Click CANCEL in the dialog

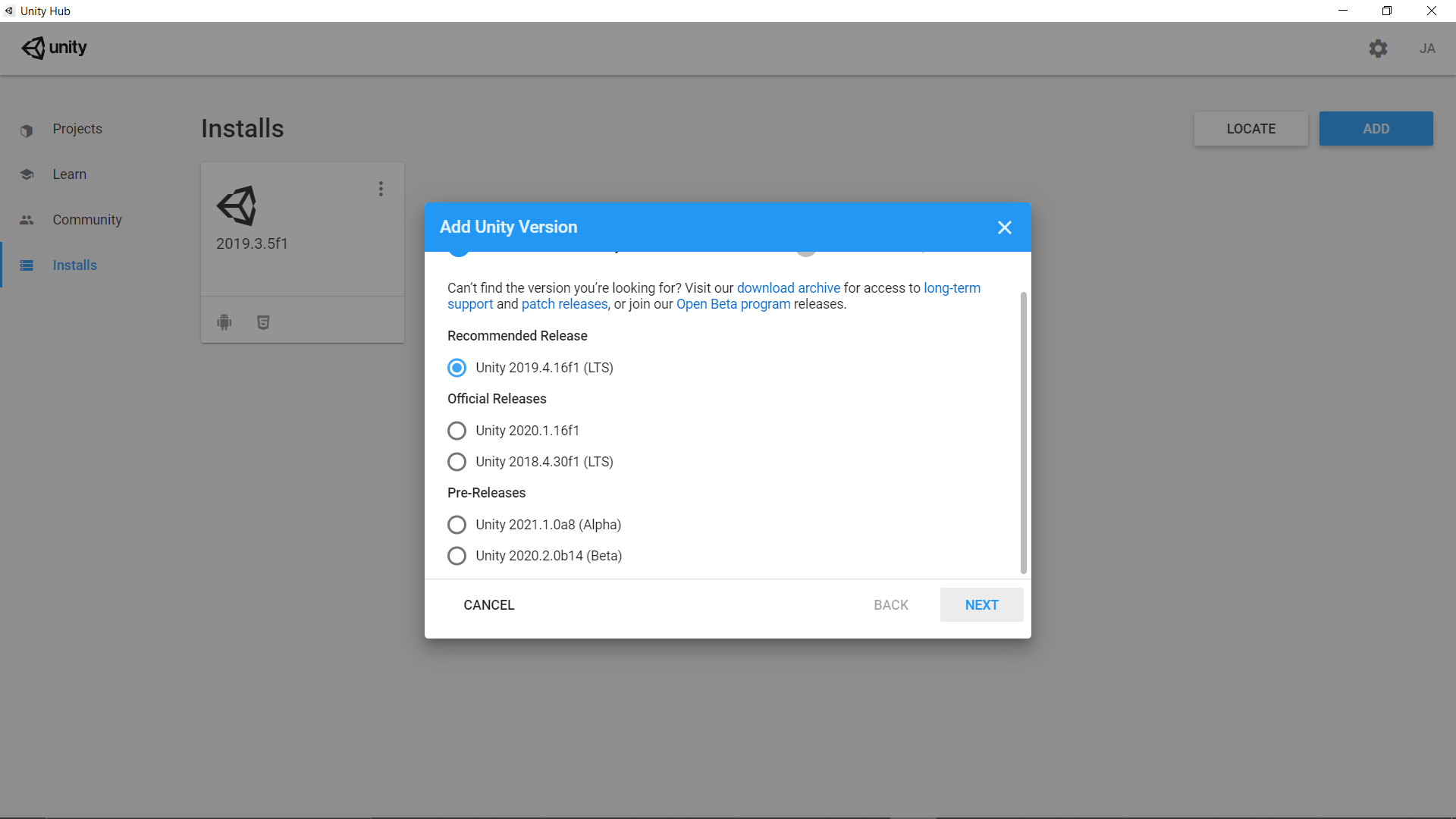click(x=489, y=605)
